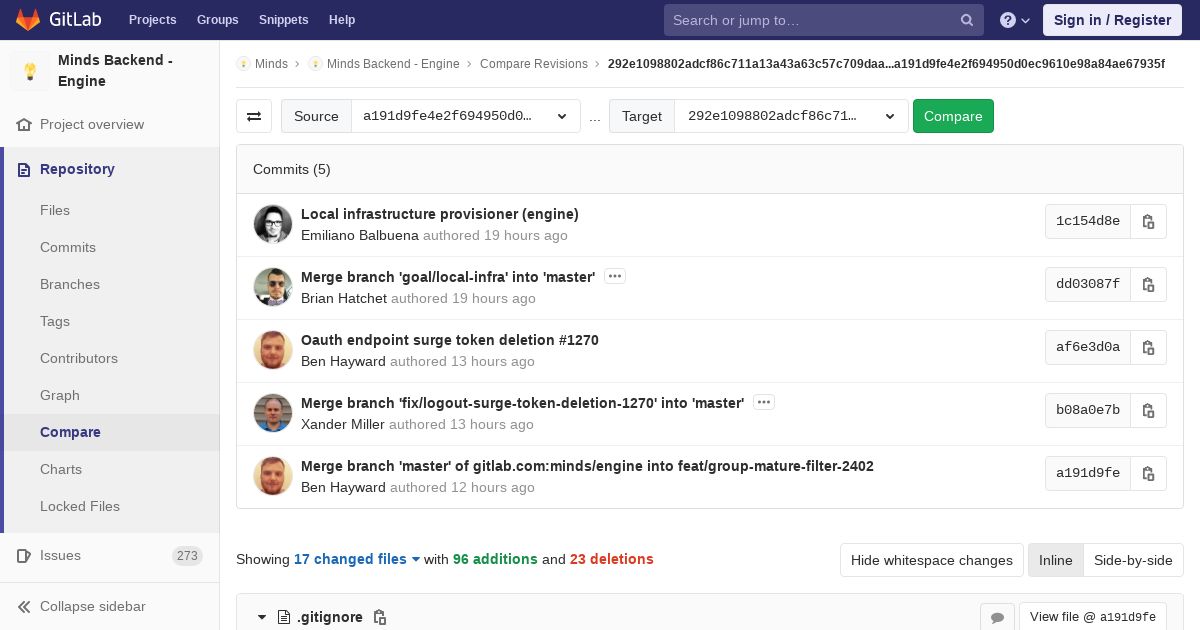
Task: Collapse the .gitignore file diff
Action: click(262, 618)
